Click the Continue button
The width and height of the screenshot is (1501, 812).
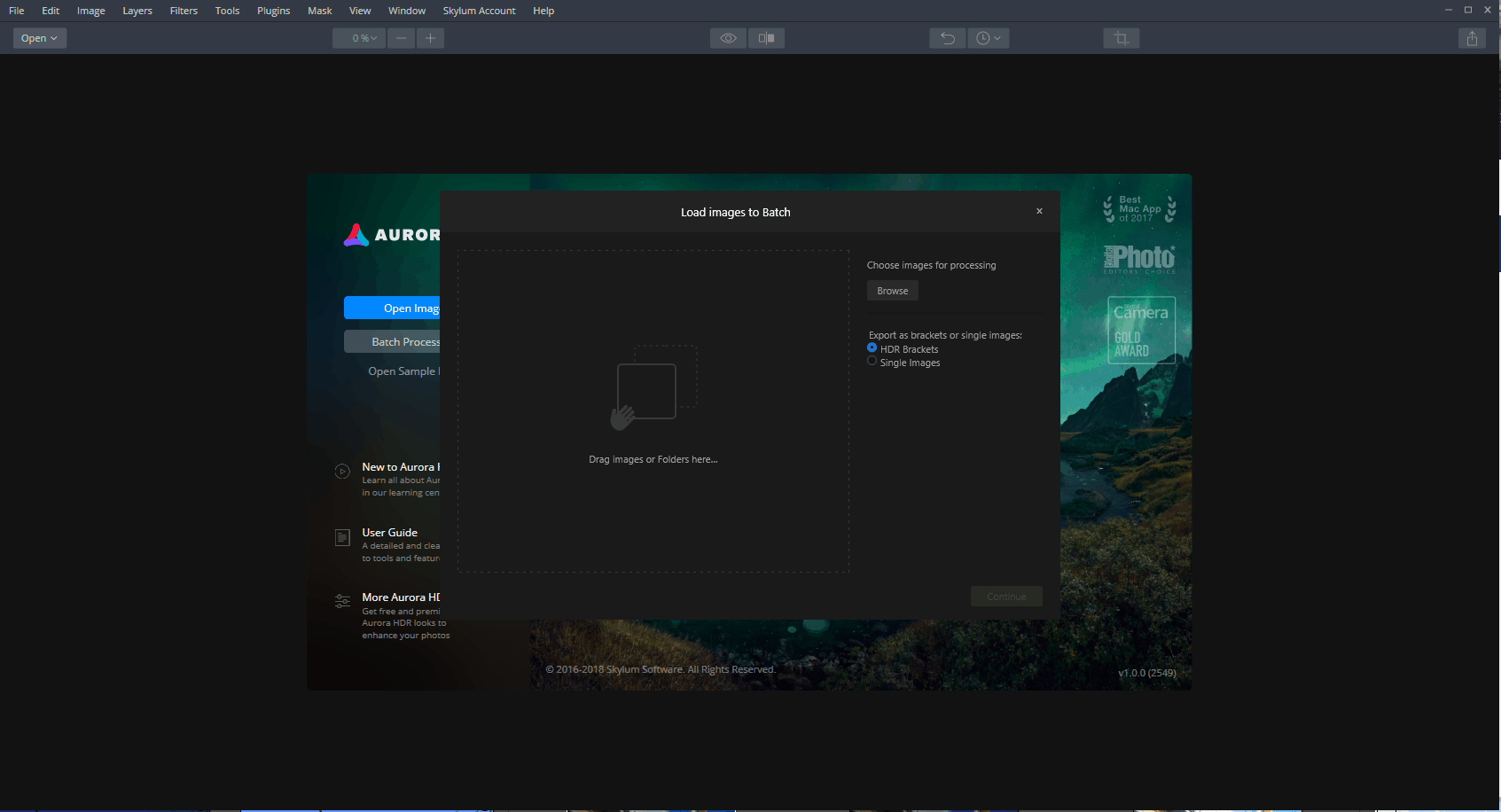1006,597
